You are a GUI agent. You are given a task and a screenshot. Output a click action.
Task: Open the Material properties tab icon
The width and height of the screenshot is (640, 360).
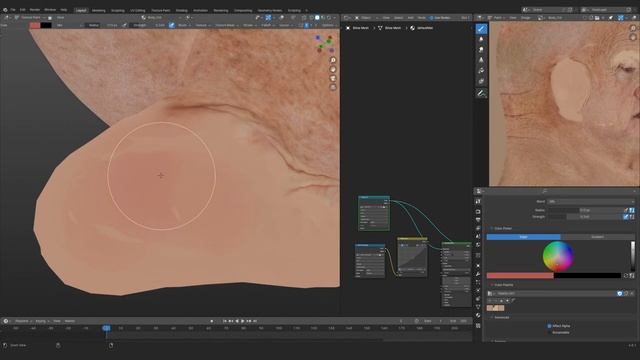pos(478,316)
